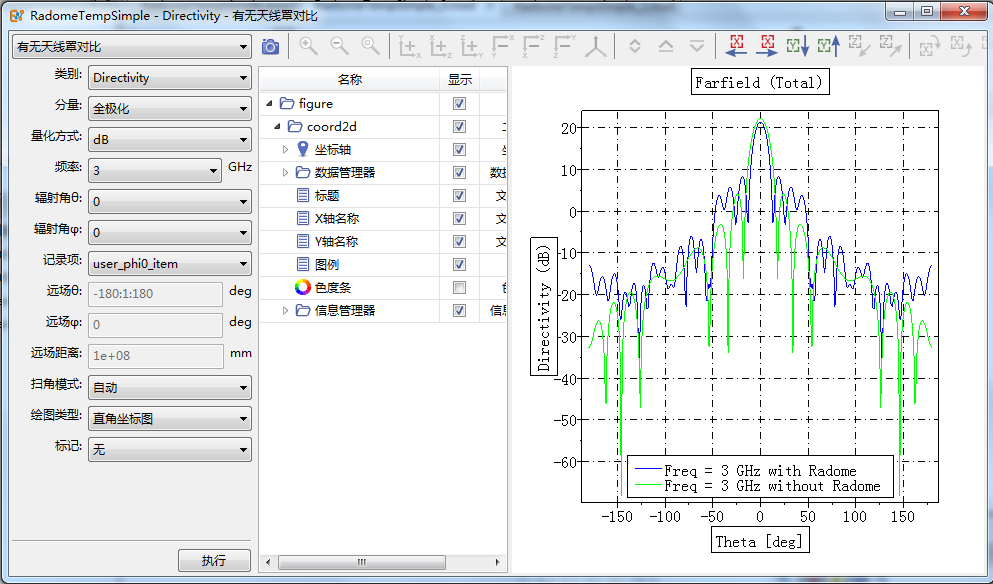
Task: Toggle 标题 display checkbox
Action: [460, 196]
